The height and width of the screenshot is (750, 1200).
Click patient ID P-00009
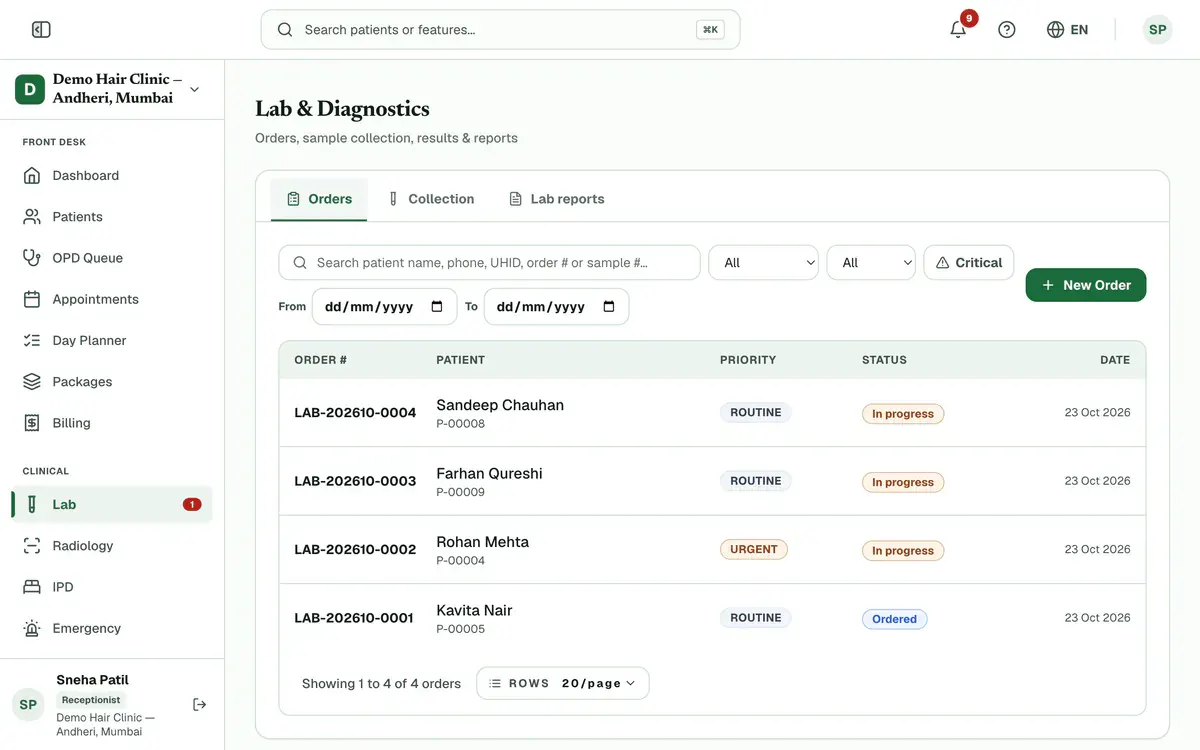(461, 492)
